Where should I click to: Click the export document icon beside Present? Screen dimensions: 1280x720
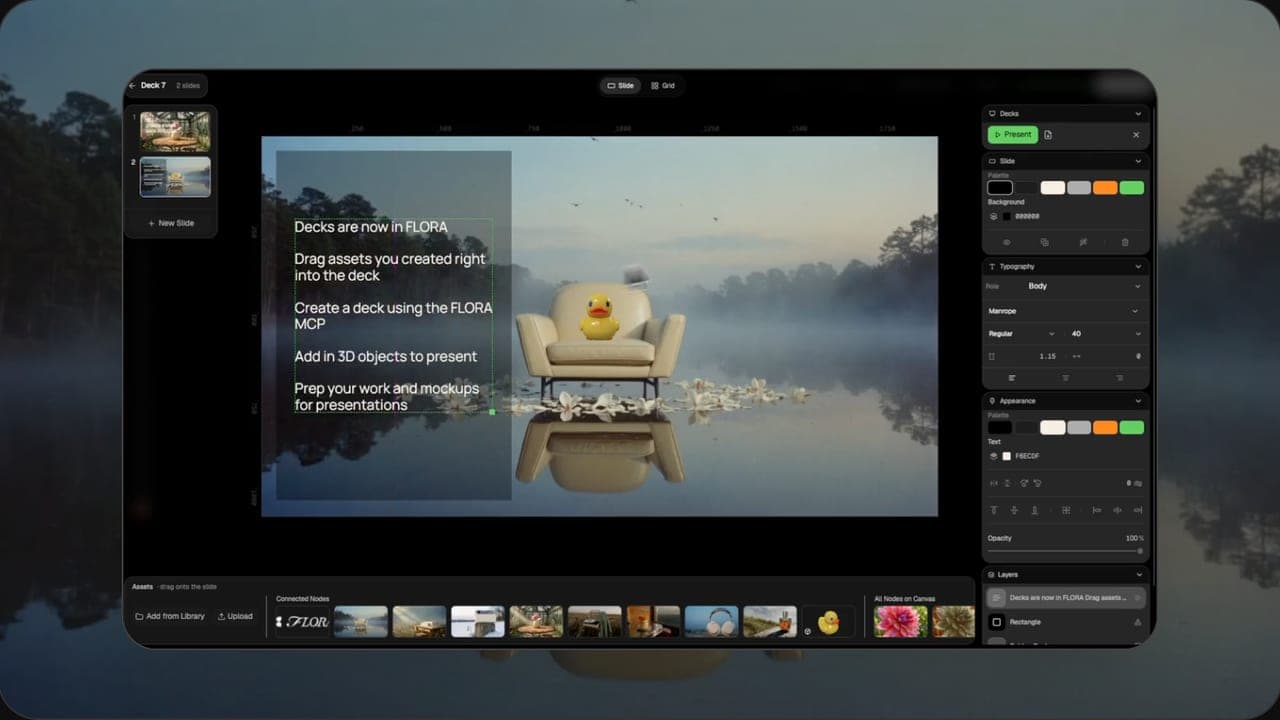(1048, 135)
